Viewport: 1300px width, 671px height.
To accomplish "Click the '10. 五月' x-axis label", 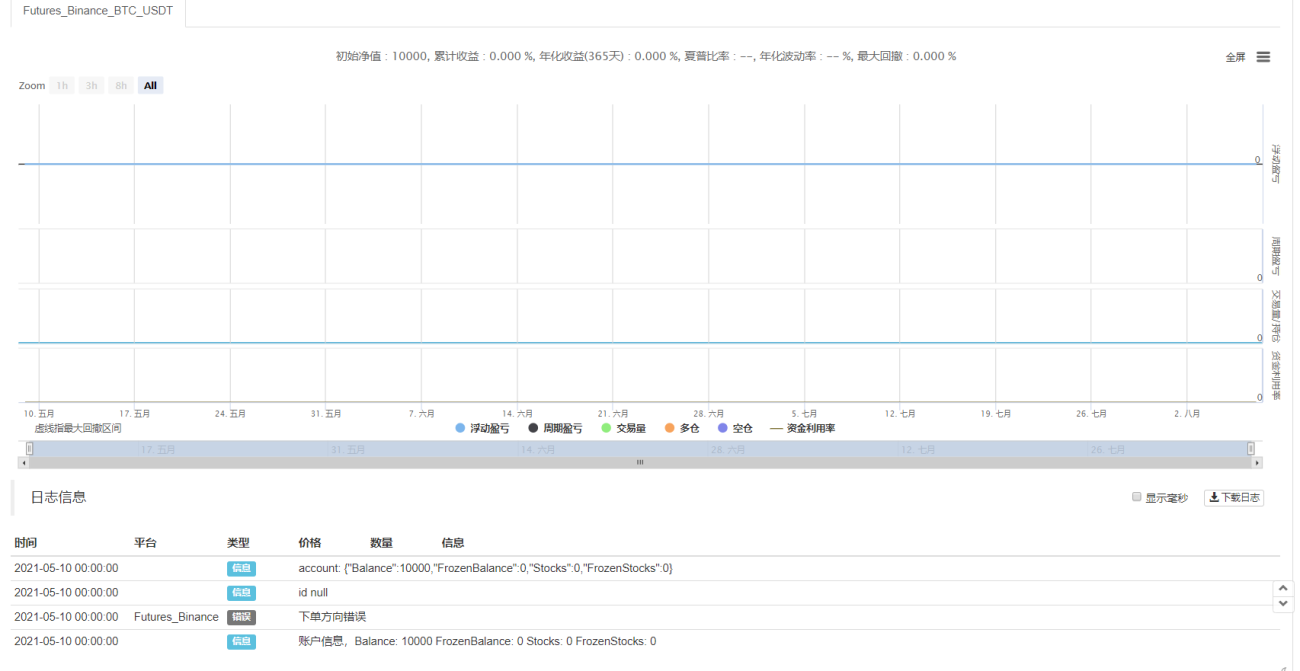I will [39, 413].
